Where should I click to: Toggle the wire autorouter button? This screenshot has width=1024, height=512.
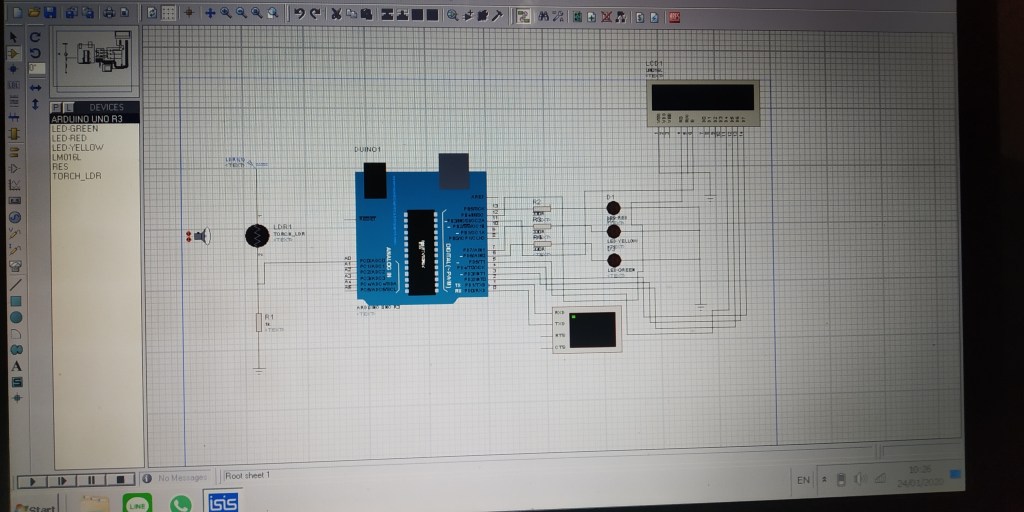coord(523,15)
